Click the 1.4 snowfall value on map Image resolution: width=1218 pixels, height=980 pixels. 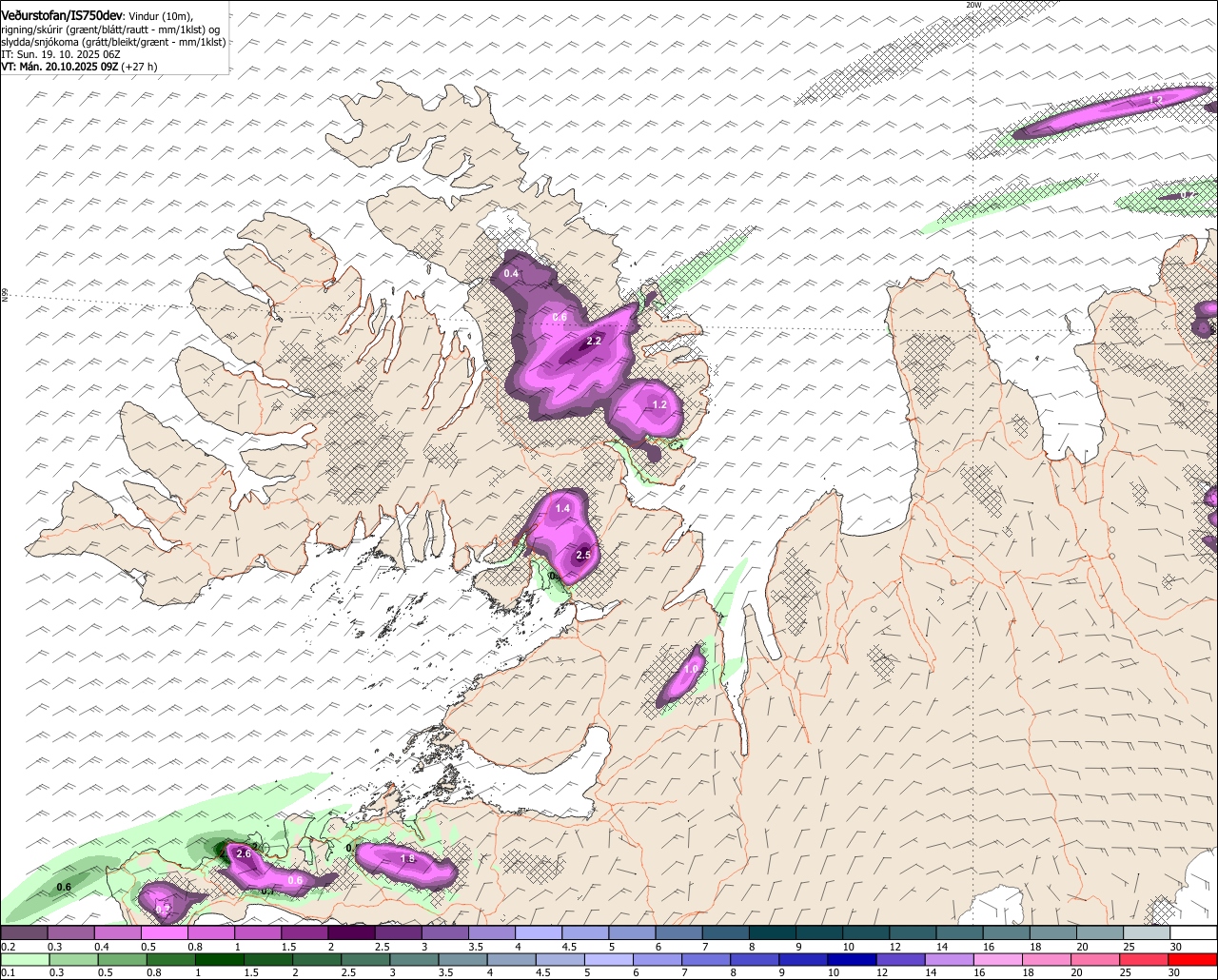coord(562,509)
